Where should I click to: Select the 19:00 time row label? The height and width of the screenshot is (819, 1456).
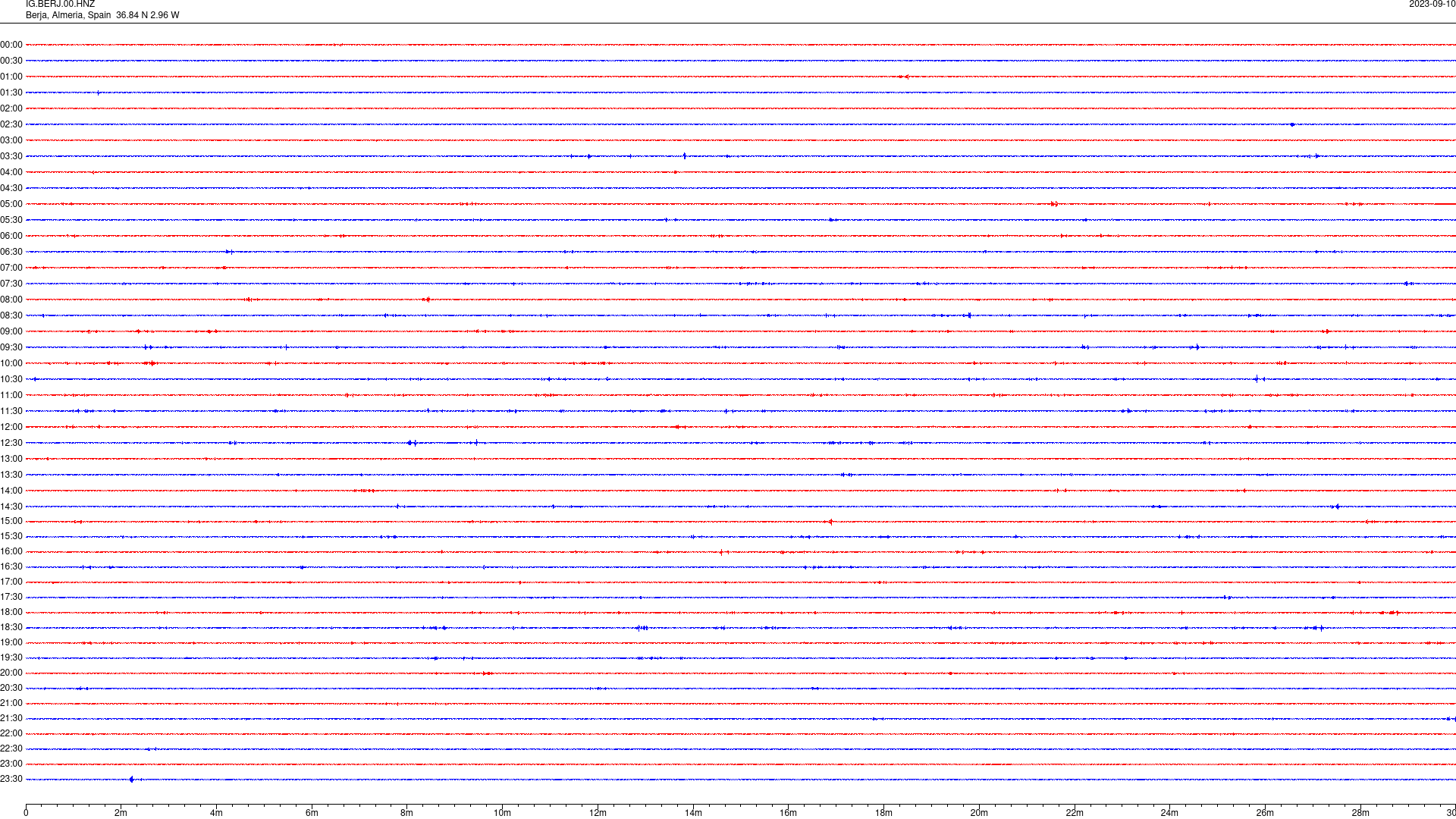coord(11,642)
